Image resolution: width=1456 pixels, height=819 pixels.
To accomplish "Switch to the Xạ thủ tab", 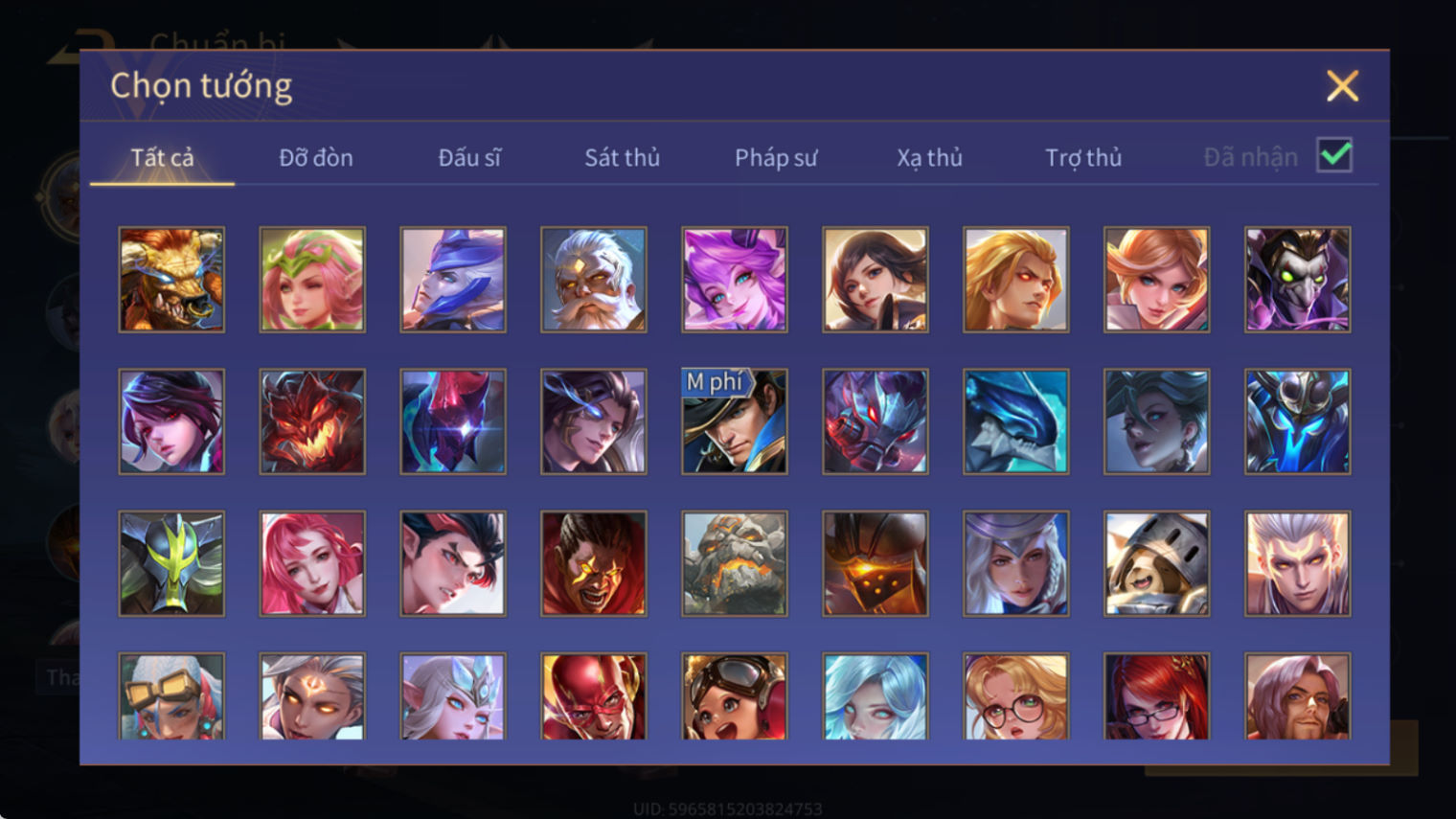I will [x=929, y=157].
